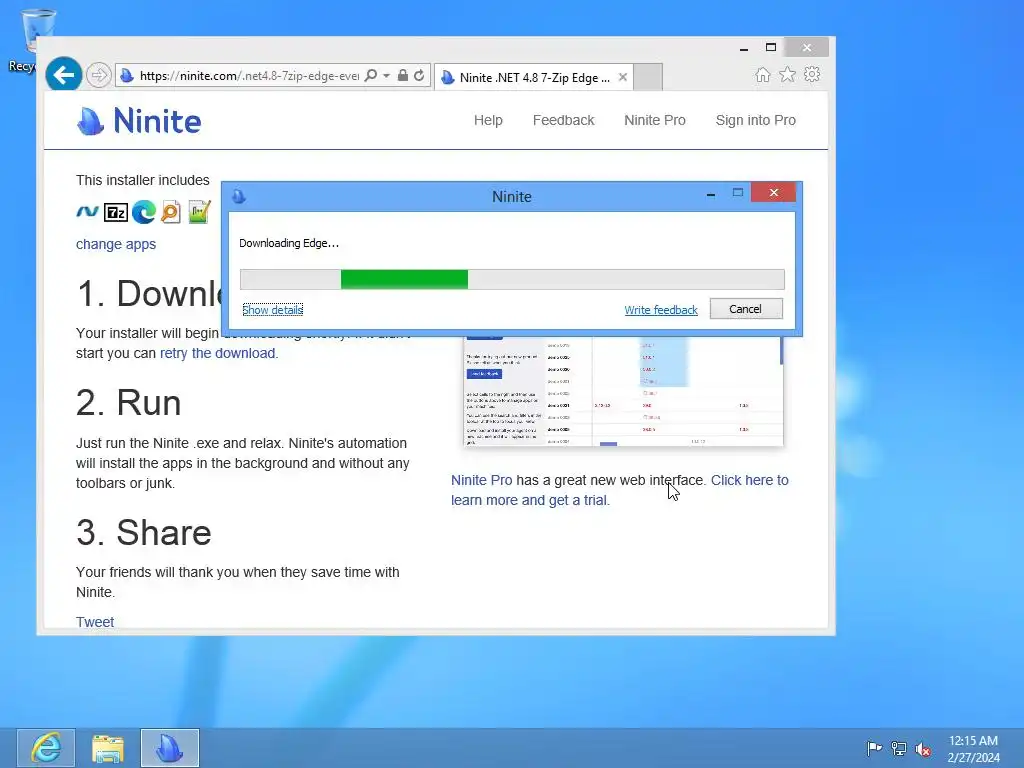Screen dimensions: 1024x768
Task: Minimize the Internet Explorer window
Action: 744,48
